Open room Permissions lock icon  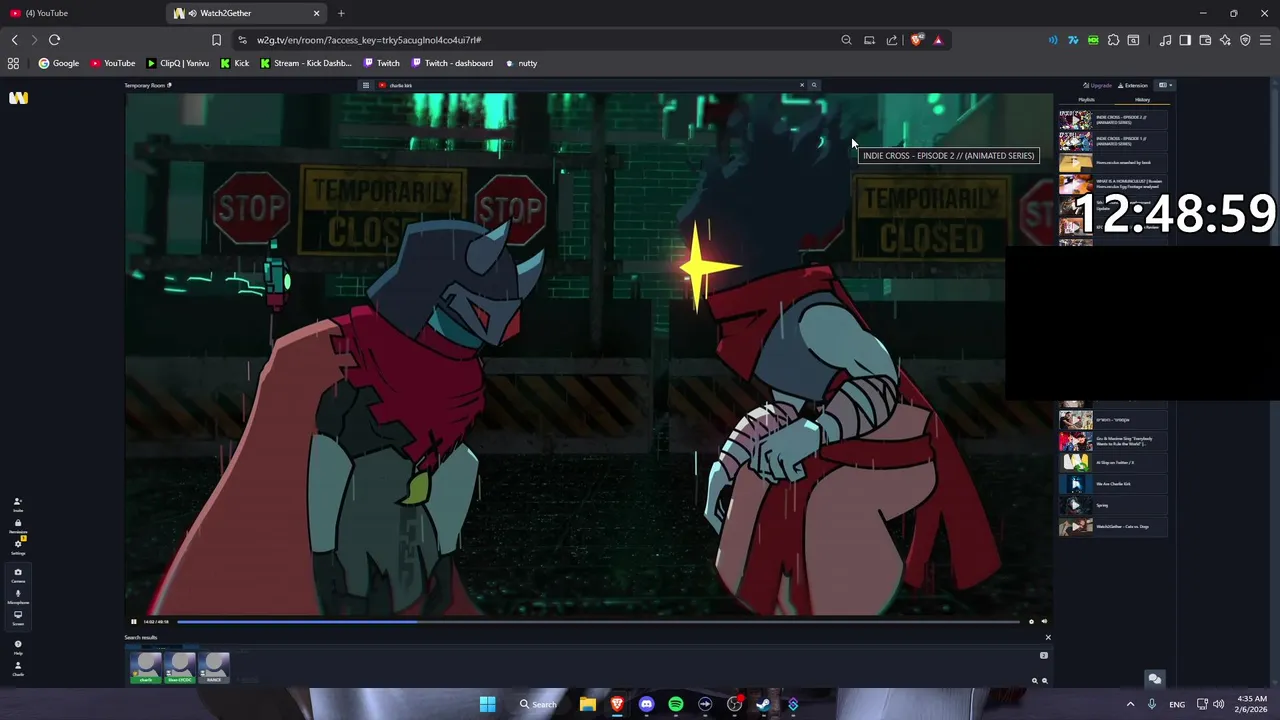[17, 525]
